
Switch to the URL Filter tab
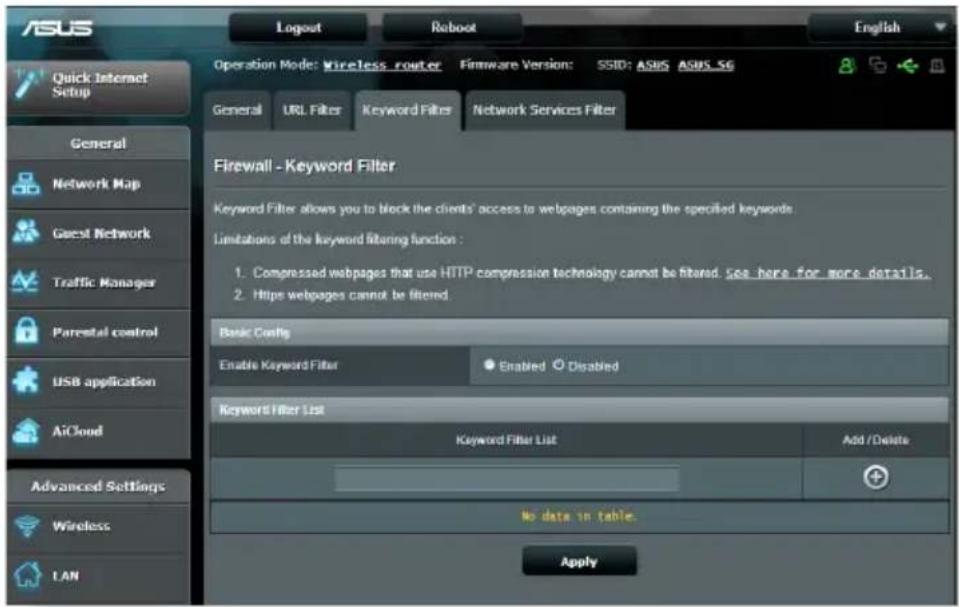point(312,110)
